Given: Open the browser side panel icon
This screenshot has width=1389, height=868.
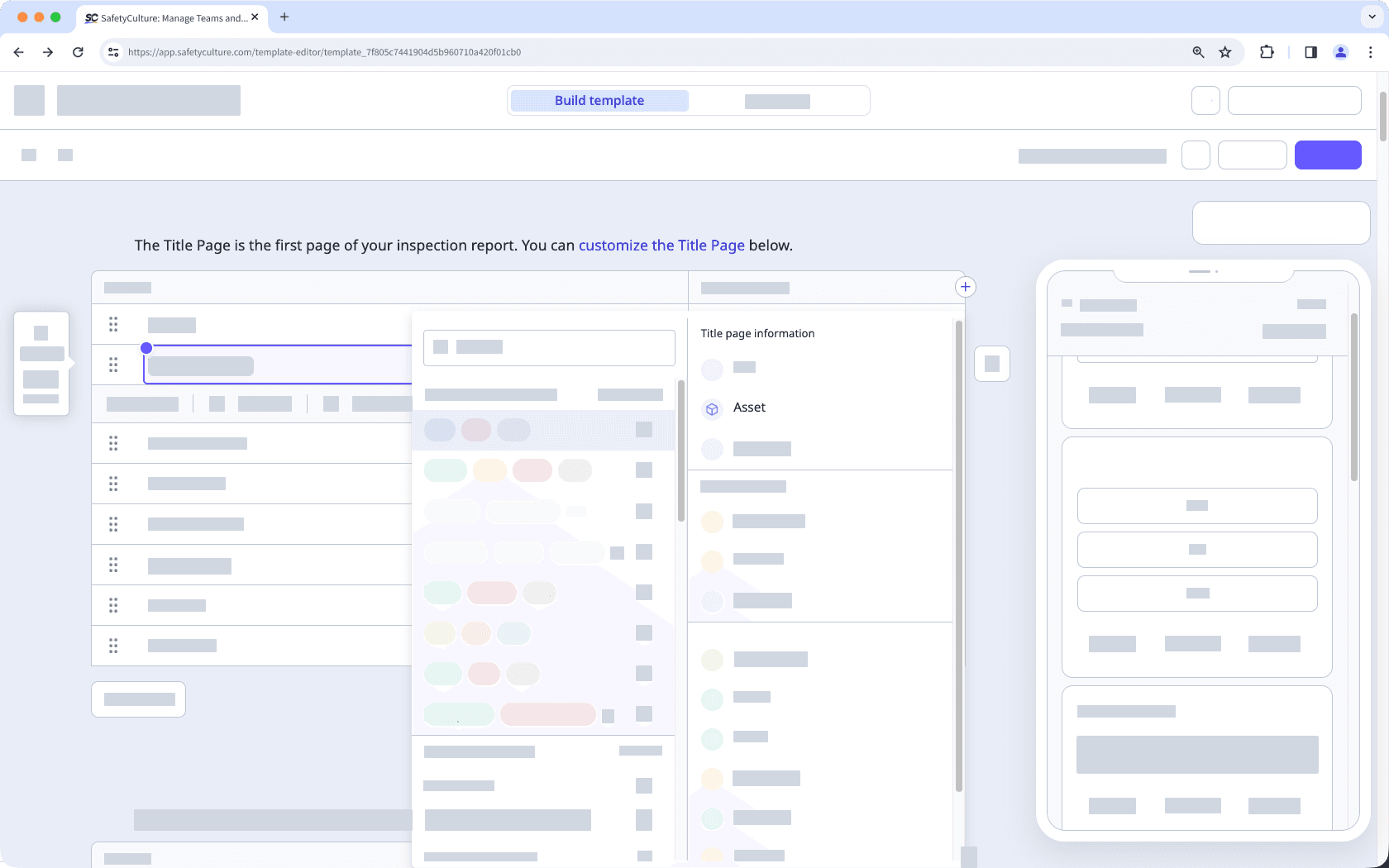Looking at the screenshot, I should tap(1310, 51).
